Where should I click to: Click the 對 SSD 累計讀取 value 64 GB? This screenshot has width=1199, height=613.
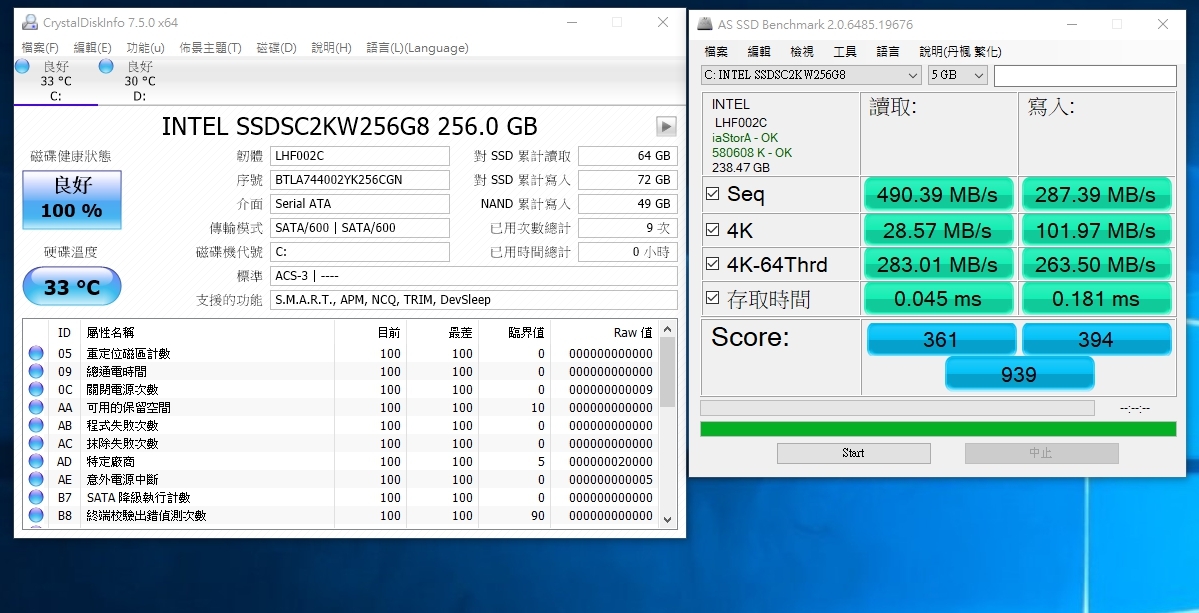click(627, 156)
